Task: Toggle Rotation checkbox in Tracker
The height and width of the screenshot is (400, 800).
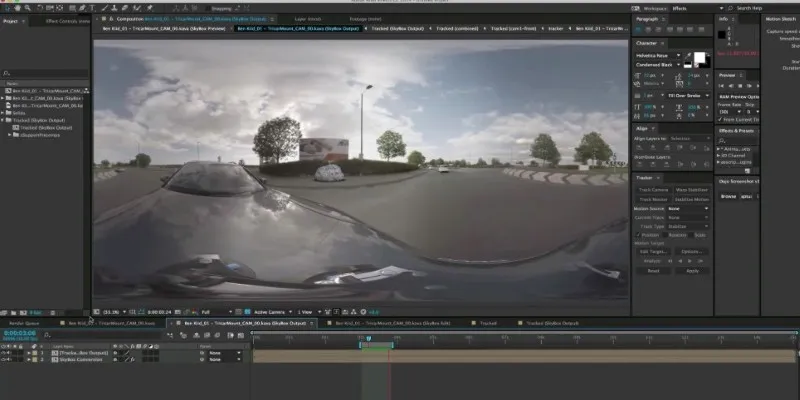Action: pos(665,235)
